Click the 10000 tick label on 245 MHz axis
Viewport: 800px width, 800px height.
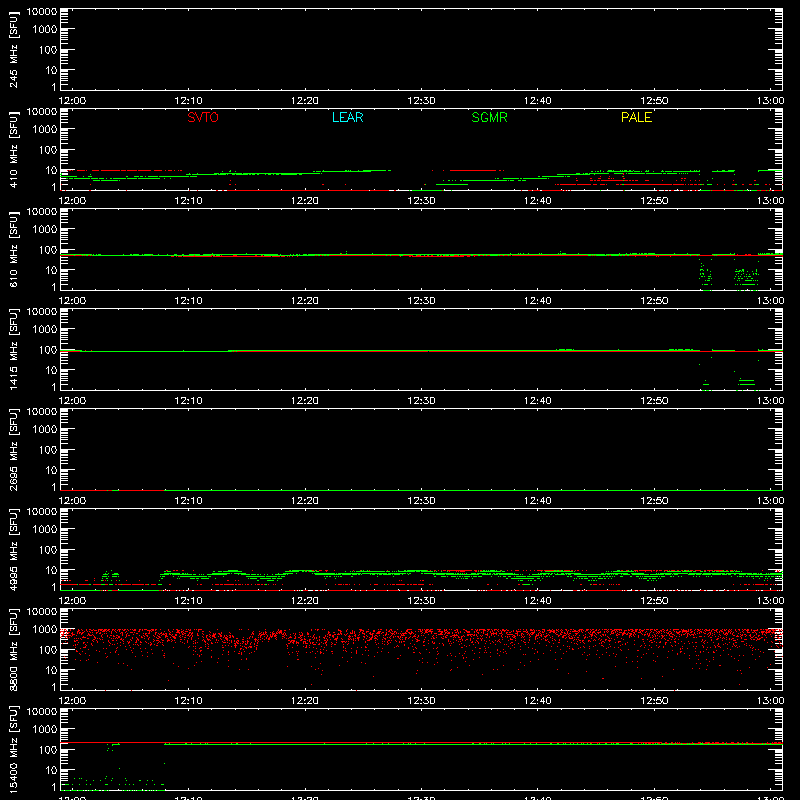[42, 12]
